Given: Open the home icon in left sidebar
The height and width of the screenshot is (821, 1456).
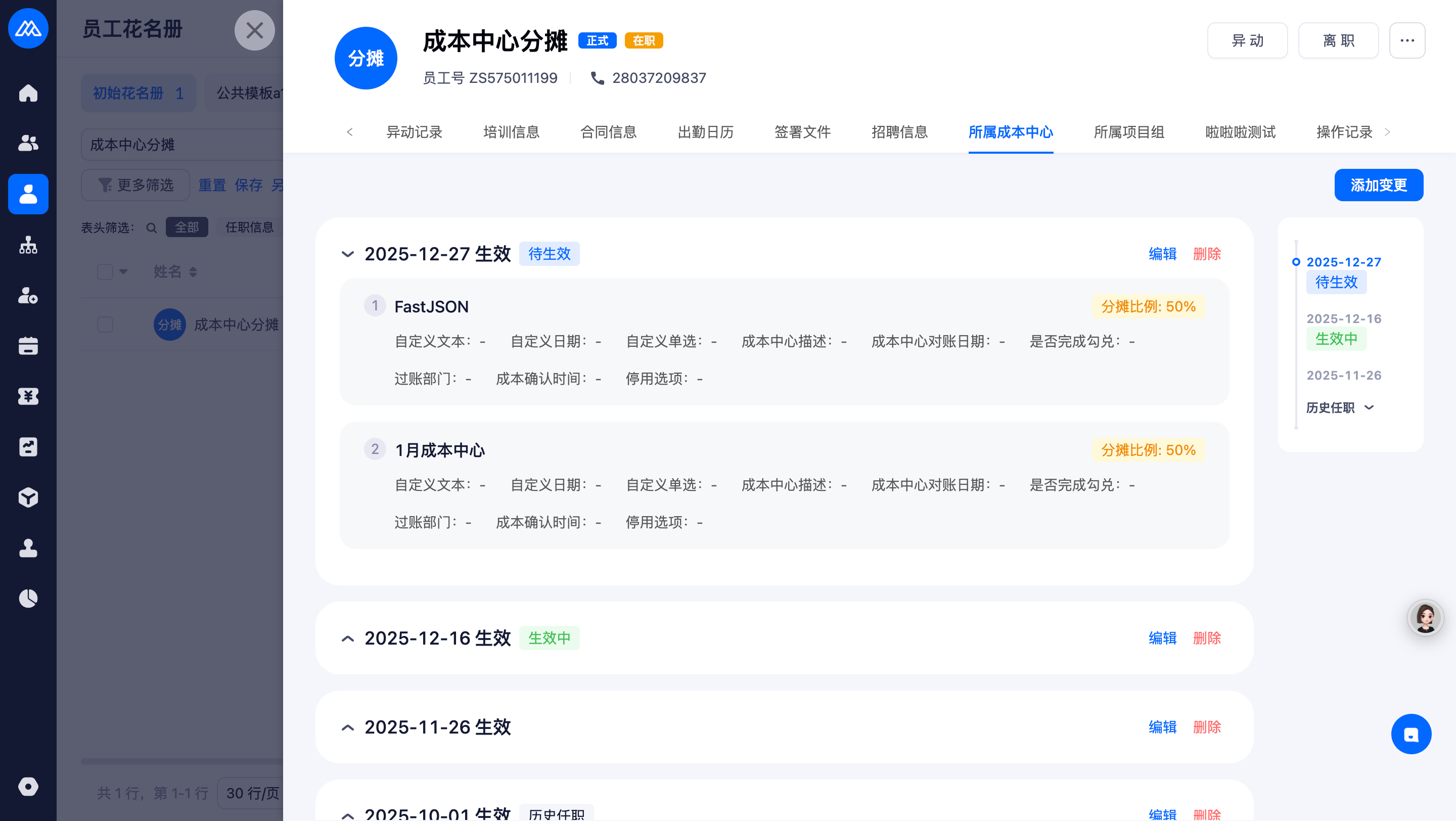Looking at the screenshot, I should pyautogui.click(x=28, y=93).
